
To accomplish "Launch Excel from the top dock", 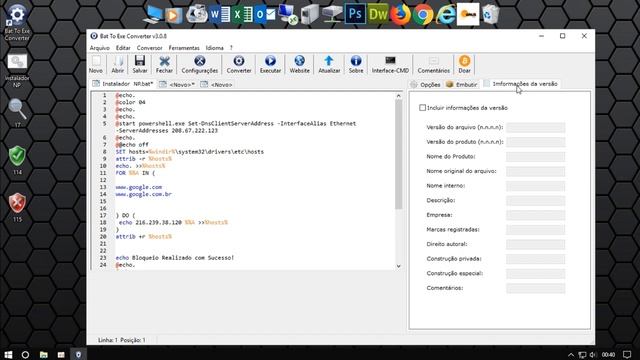I will [242, 14].
